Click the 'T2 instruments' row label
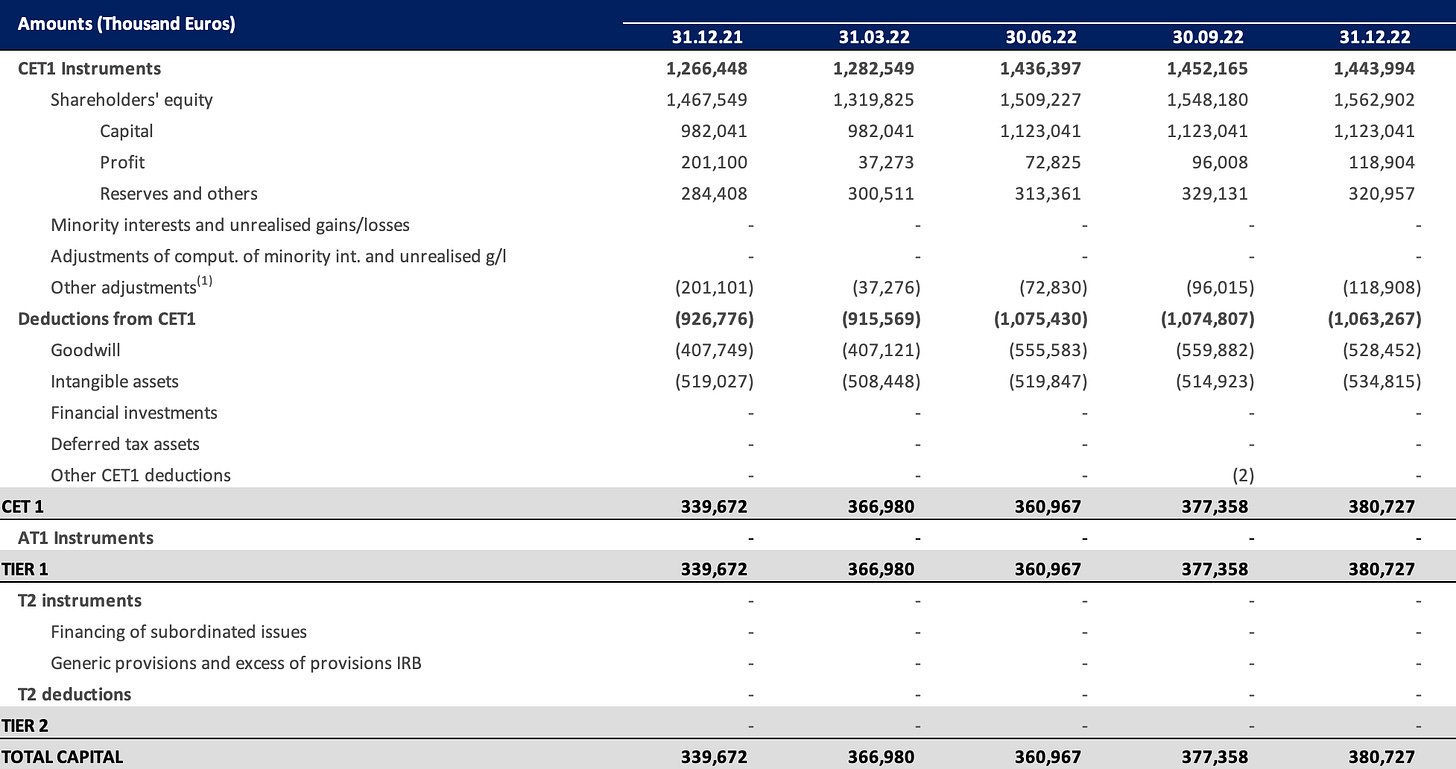Screen dimensions: 1456x769 point(80,601)
